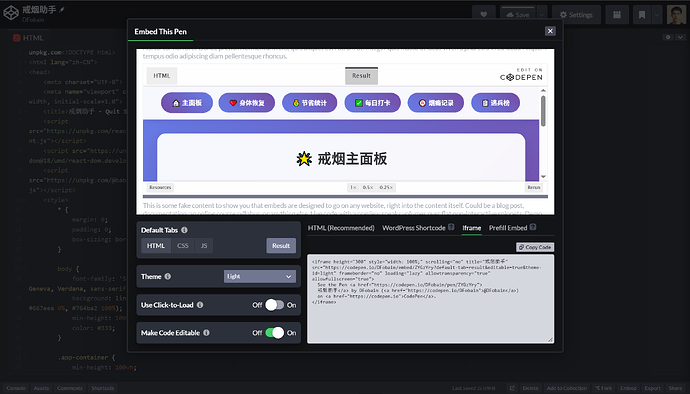Click 身体恢复 button in preview
Screen dimensions: 690x394
click(x=247, y=103)
